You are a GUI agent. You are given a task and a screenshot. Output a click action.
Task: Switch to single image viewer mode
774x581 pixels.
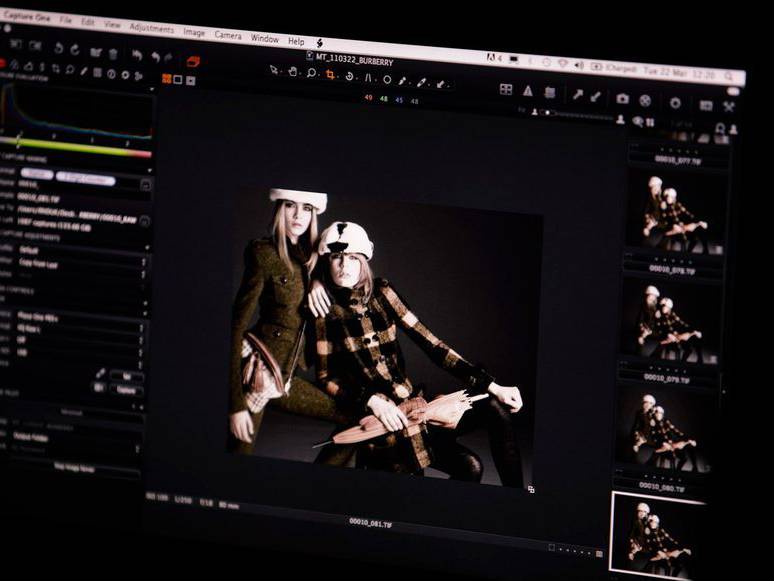[x=178, y=79]
